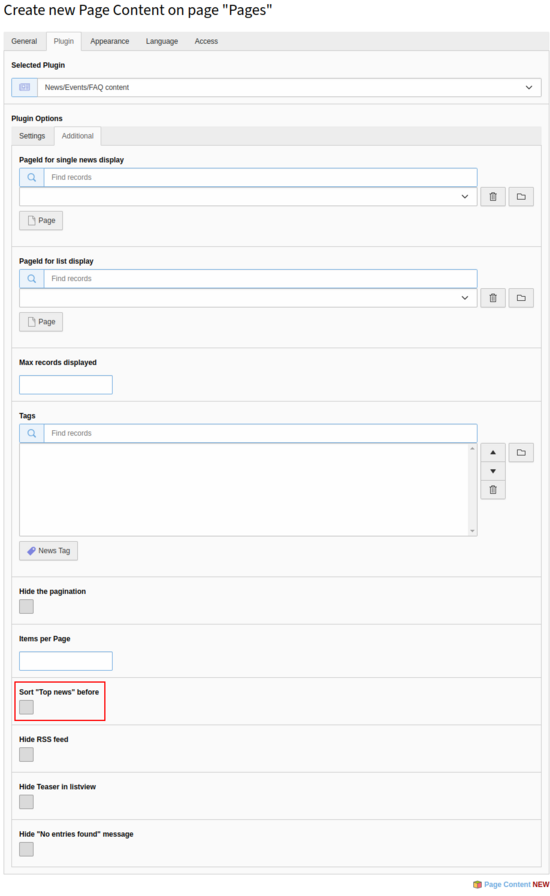Remove selected tag with the Tags trash icon
The height and width of the screenshot is (896, 550).
tap(493, 490)
